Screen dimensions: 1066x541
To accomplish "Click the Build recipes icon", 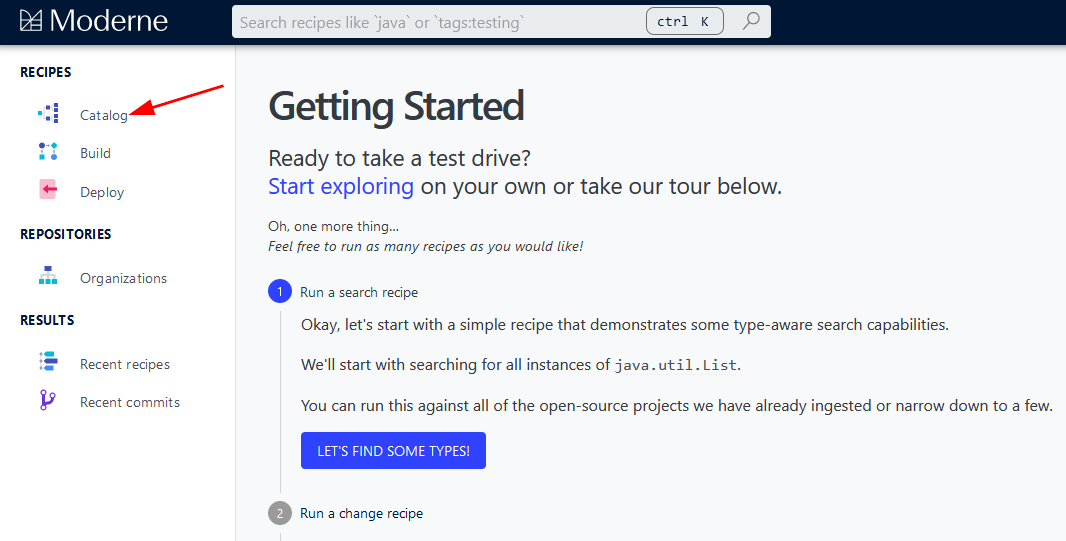I will [48, 152].
